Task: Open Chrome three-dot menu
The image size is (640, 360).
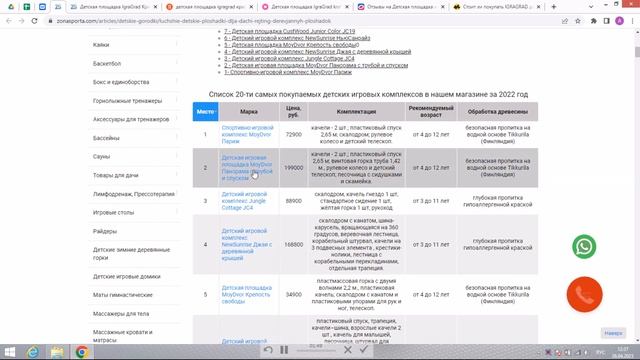Action: (632, 21)
